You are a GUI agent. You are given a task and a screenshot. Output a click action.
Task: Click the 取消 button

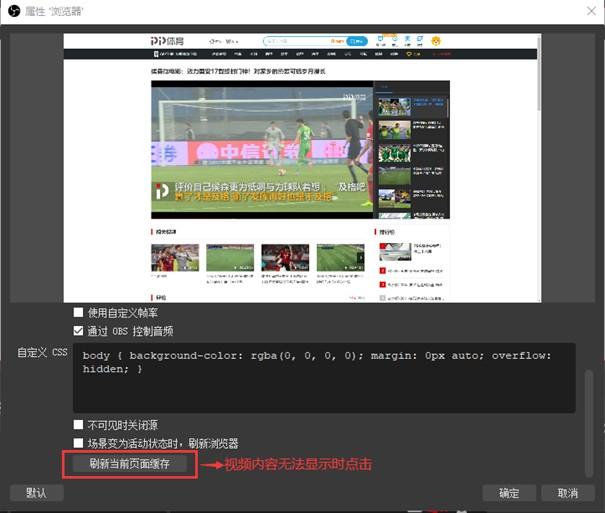click(568, 493)
